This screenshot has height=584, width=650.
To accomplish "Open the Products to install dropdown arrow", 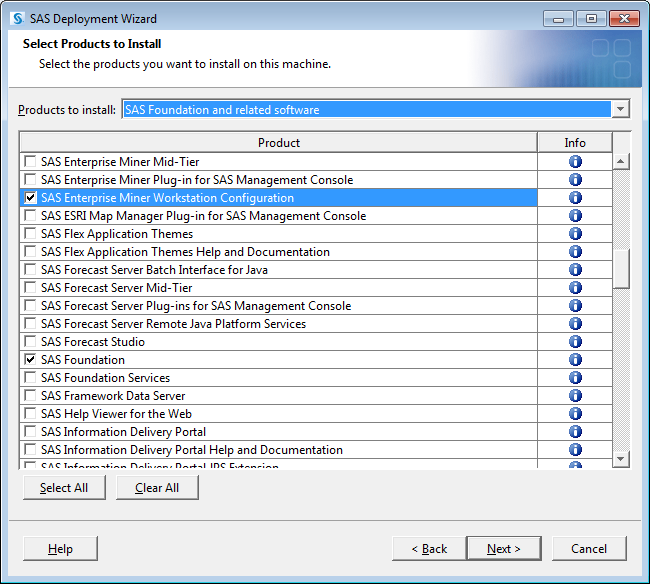I will click(x=620, y=109).
